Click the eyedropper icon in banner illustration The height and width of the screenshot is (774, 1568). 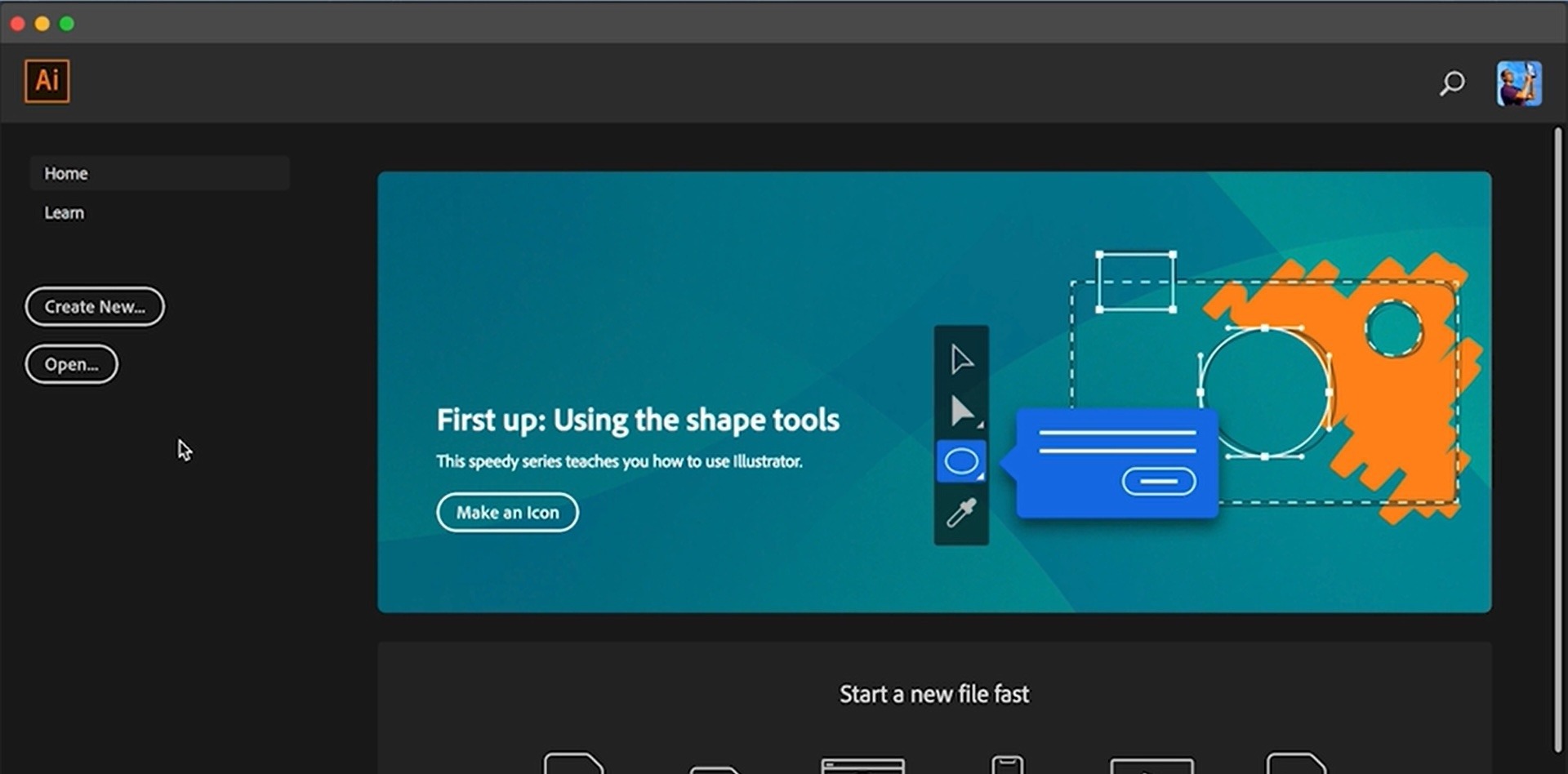[x=961, y=514]
